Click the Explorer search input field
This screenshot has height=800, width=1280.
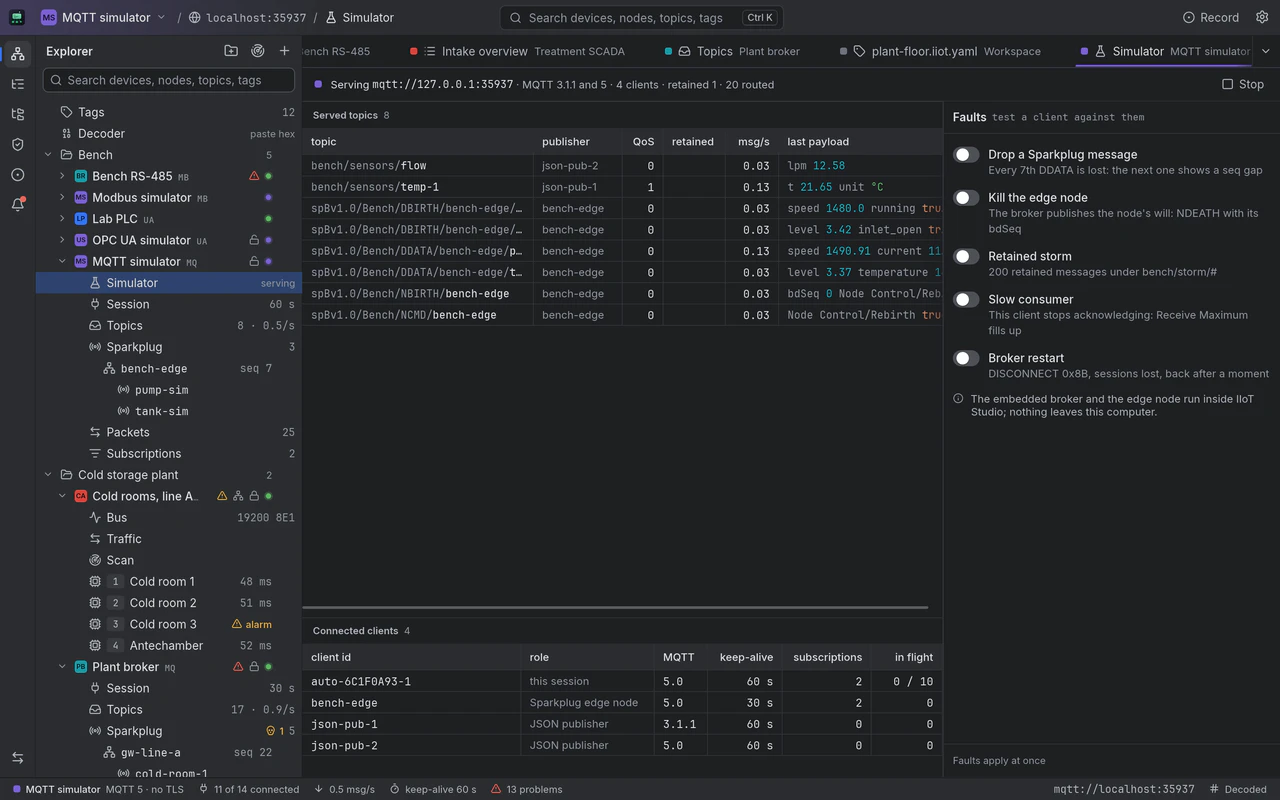169,80
